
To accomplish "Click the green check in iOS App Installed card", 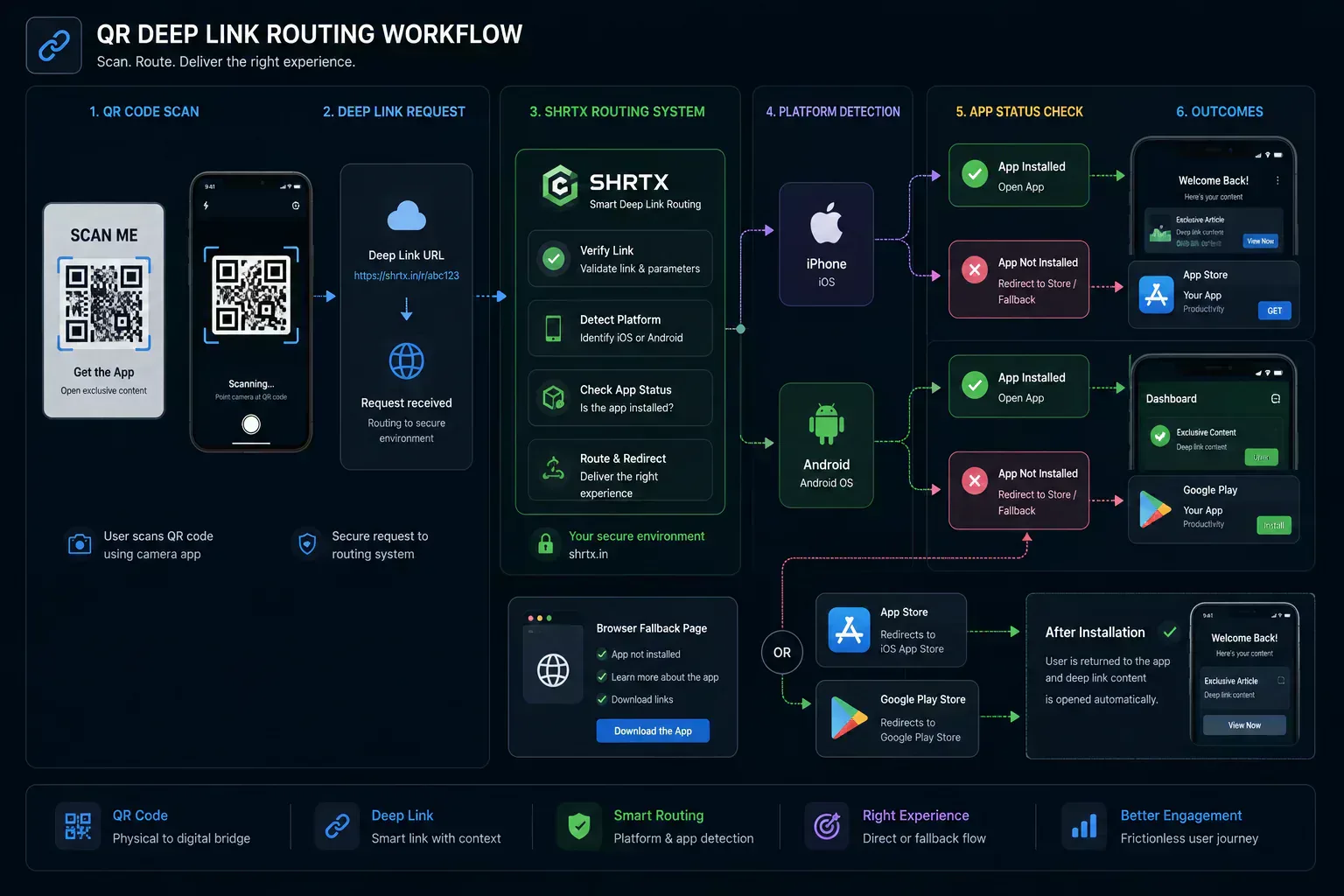I will (975, 174).
